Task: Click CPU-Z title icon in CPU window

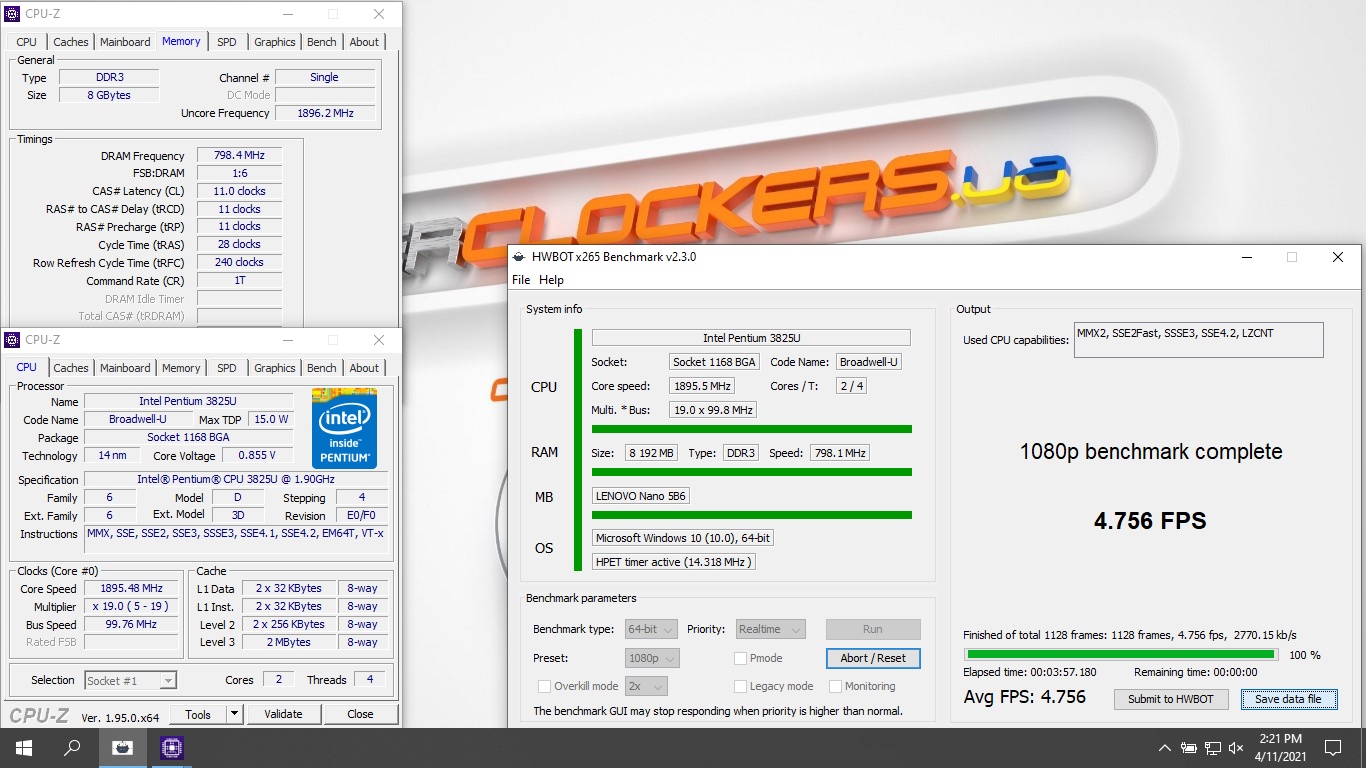Action: pyautogui.click(x=13, y=340)
